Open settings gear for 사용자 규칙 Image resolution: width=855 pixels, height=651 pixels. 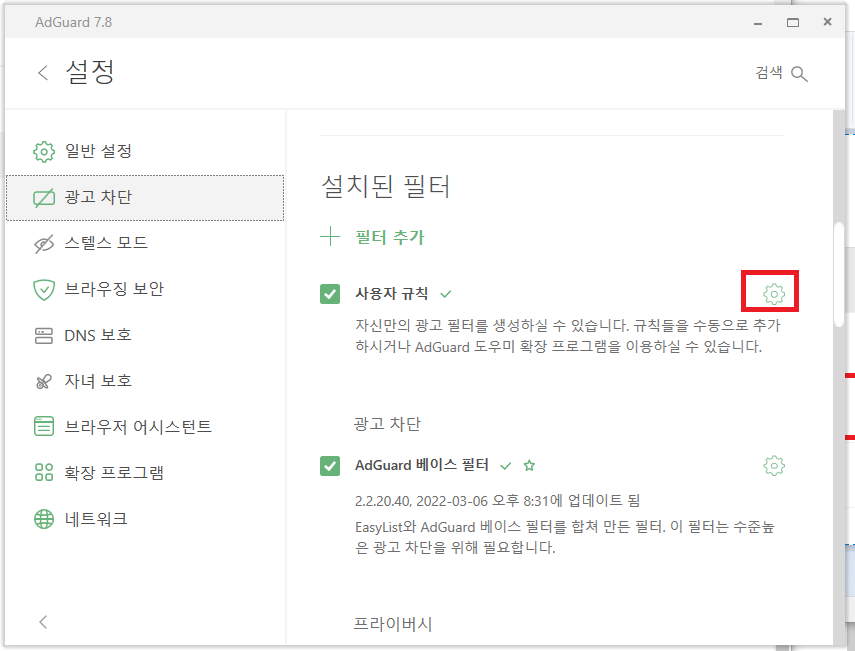click(773, 294)
